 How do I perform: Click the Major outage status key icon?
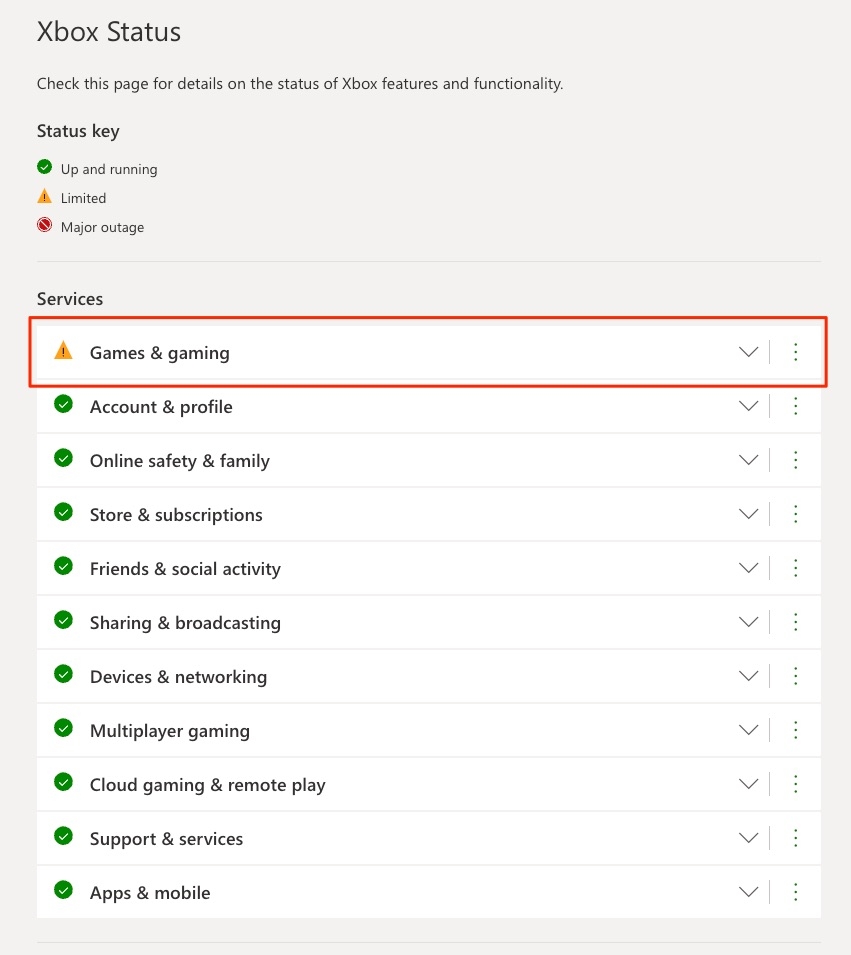[x=44, y=225]
